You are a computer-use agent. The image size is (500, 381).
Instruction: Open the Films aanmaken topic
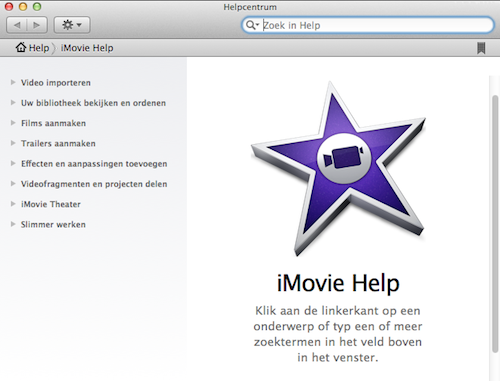pyautogui.click(x=53, y=123)
